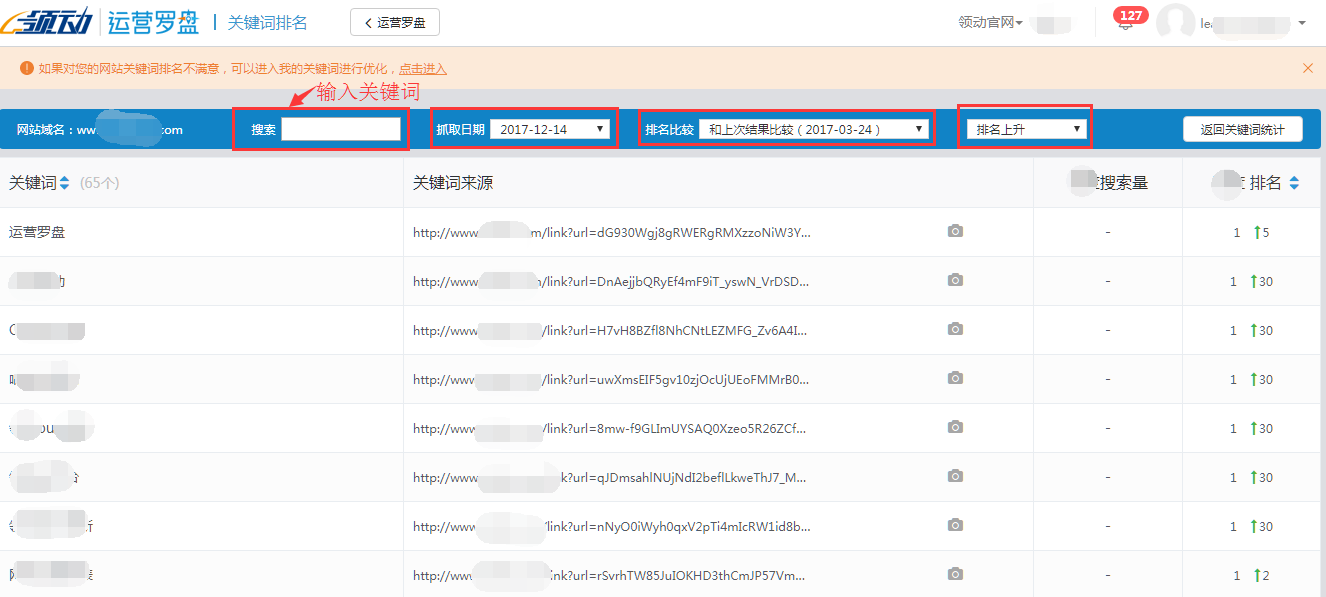Dismiss the warning banner with the × button

(1308, 70)
